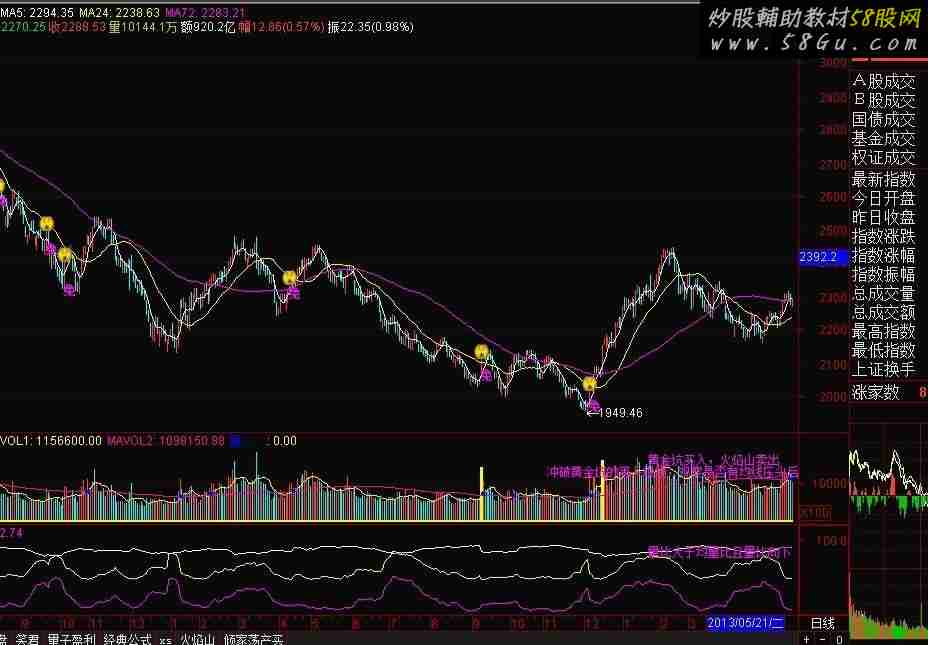Select the 倾家荡产卖 indicator tab
This screenshot has width=928, height=645.
click(x=254, y=639)
